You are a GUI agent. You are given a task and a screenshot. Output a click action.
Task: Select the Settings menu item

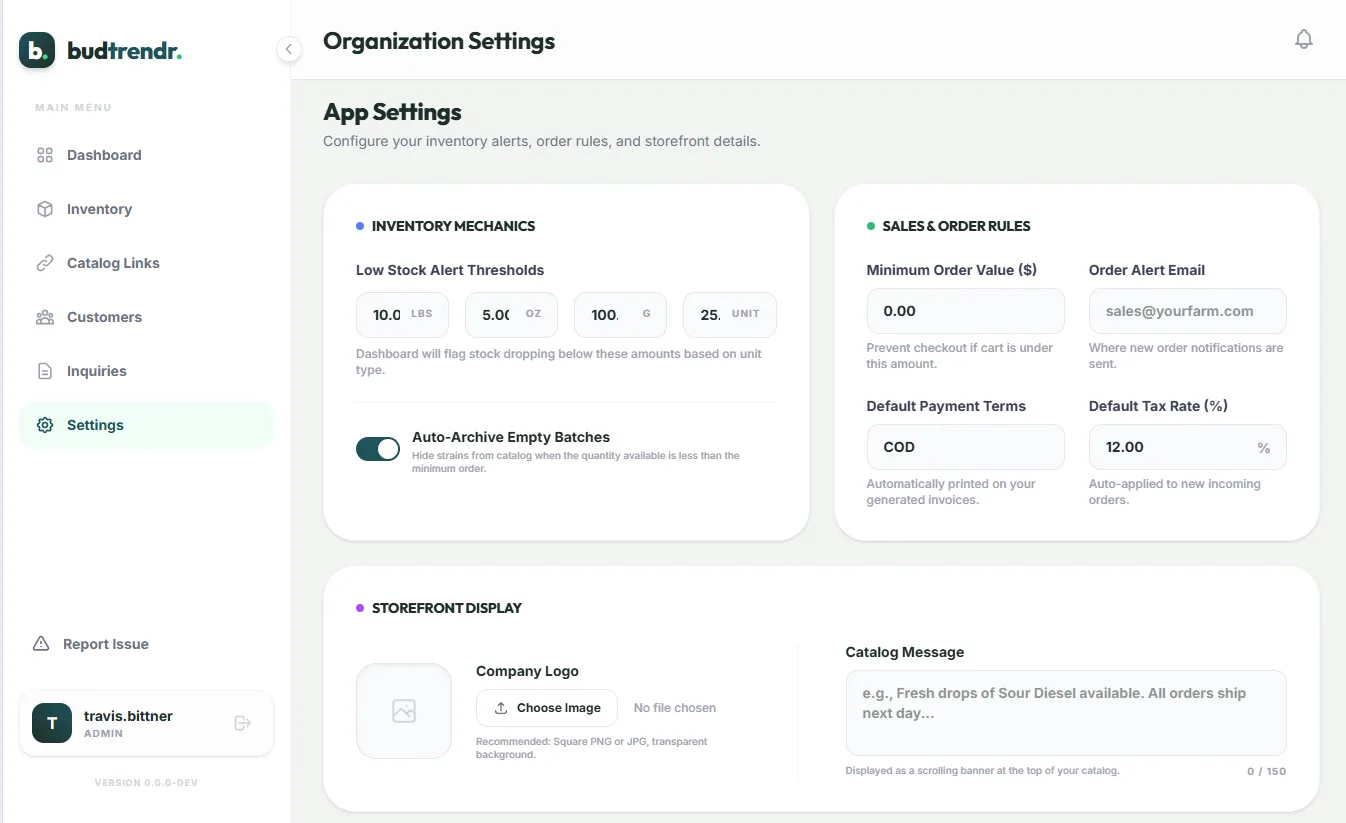pos(146,425)
